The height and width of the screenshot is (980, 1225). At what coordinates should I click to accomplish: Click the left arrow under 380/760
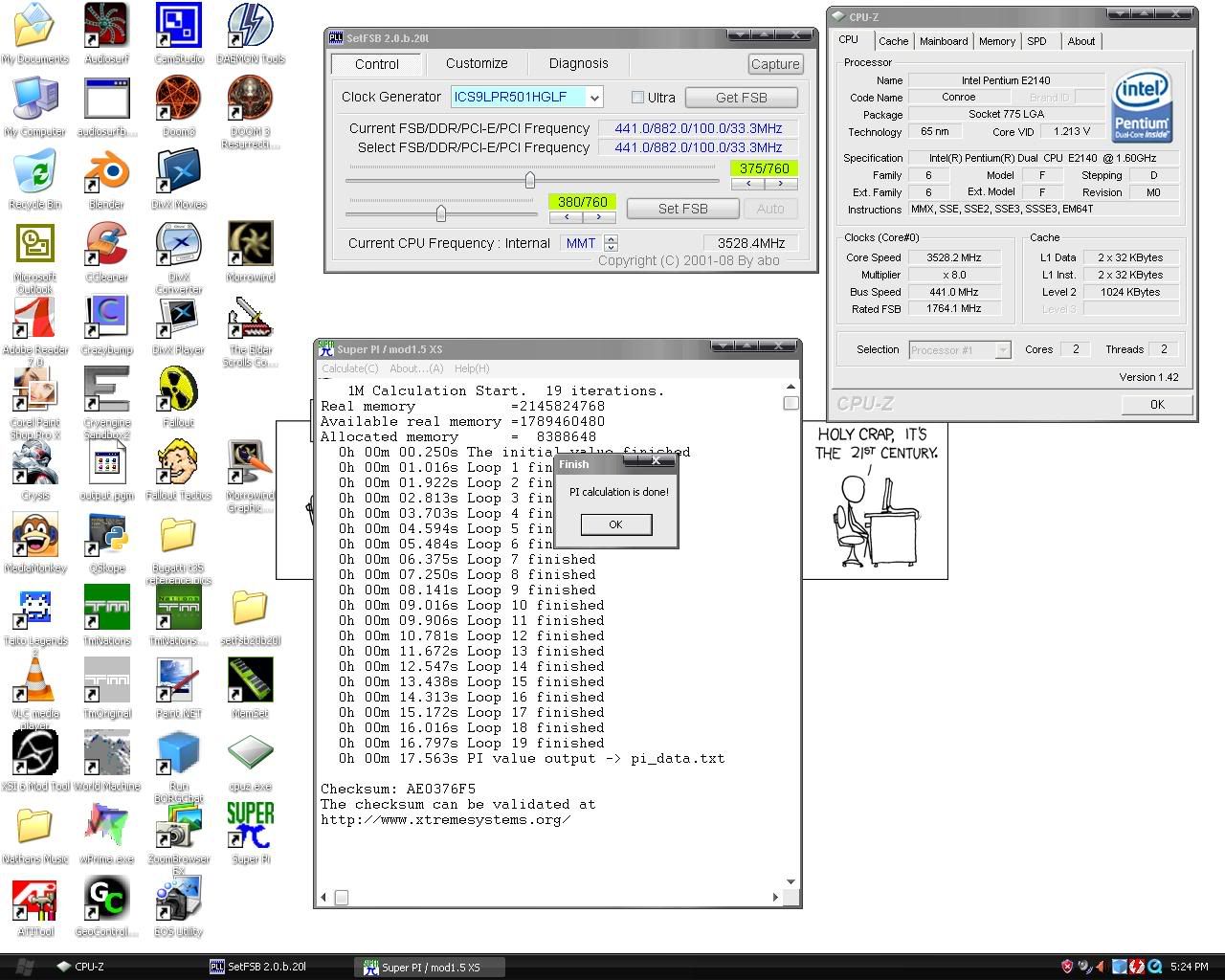[x=567, y=216]
